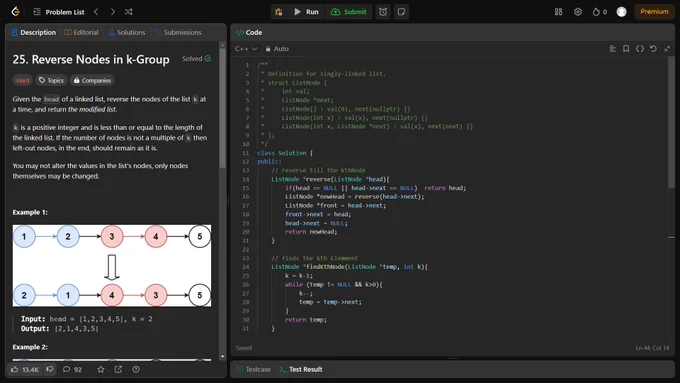Pick a random problem shuffle icon

click(128, 12)
